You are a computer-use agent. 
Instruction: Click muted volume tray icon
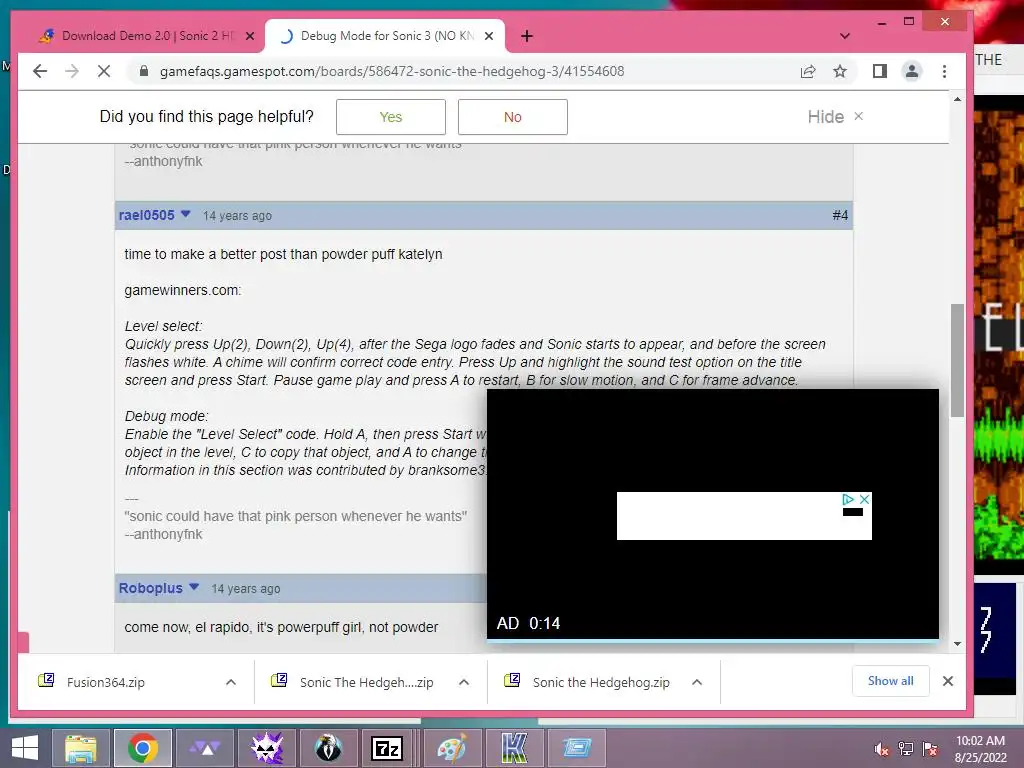click(881, 749)
